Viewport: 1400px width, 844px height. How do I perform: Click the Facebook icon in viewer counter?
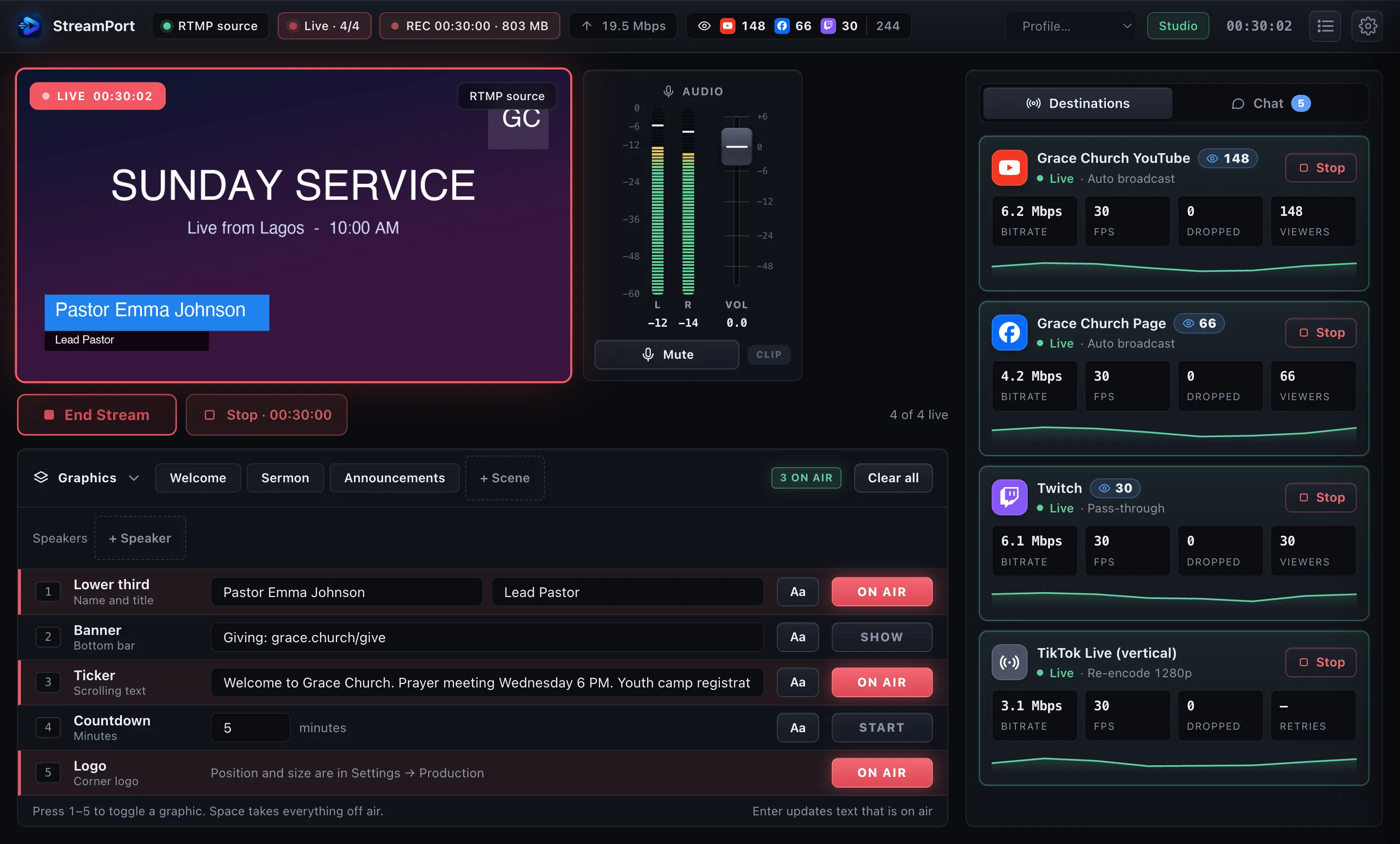[x=782, y=26]
